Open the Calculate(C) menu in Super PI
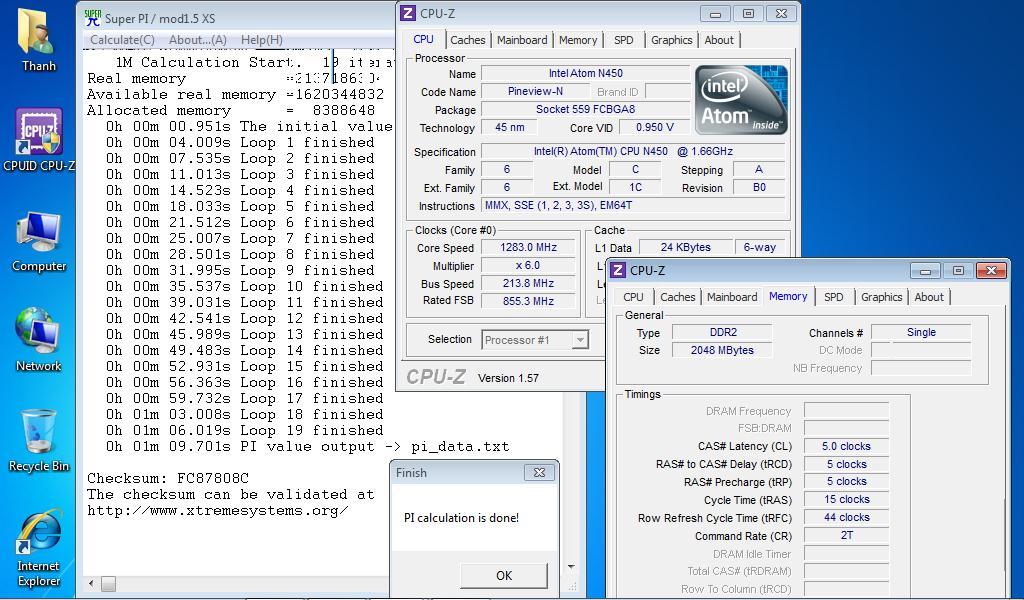 [122, 40]
